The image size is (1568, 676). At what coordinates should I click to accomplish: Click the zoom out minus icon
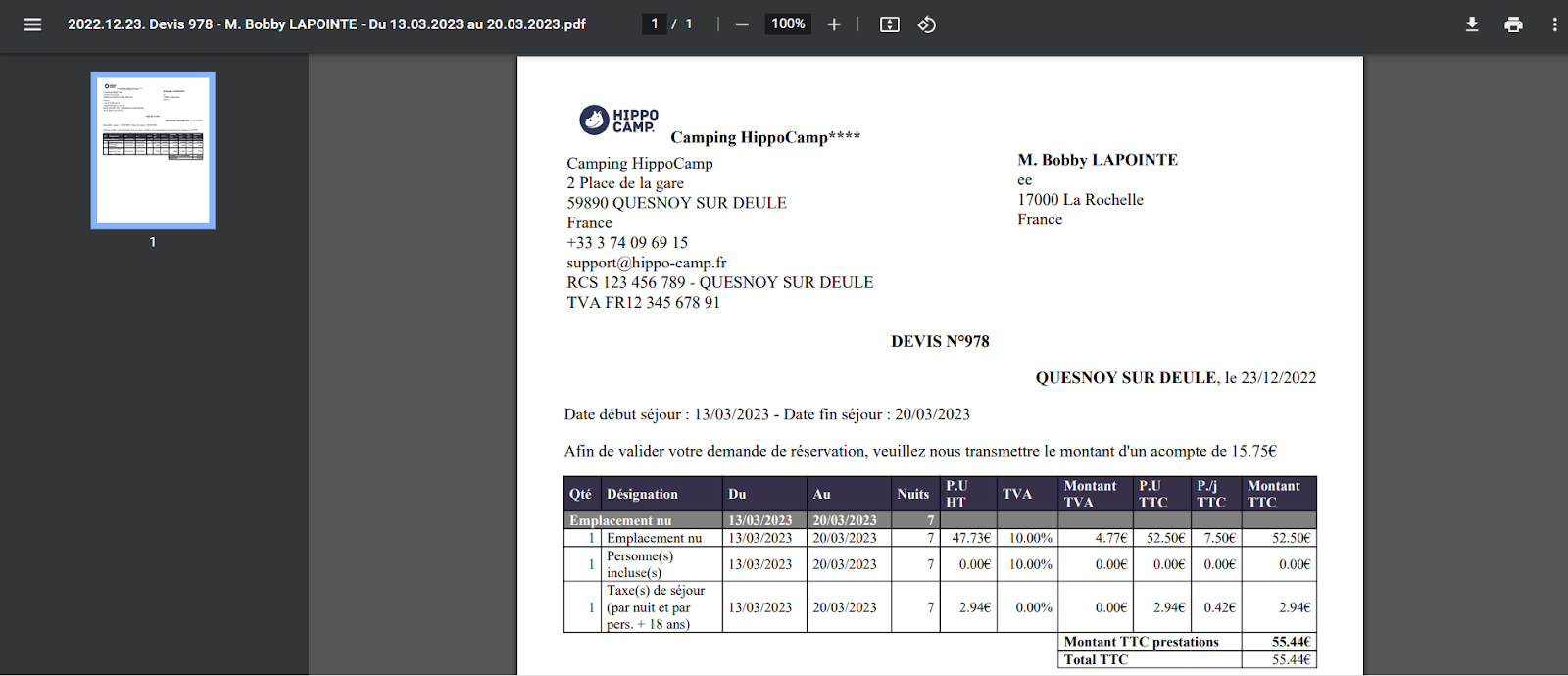(742, 24)
